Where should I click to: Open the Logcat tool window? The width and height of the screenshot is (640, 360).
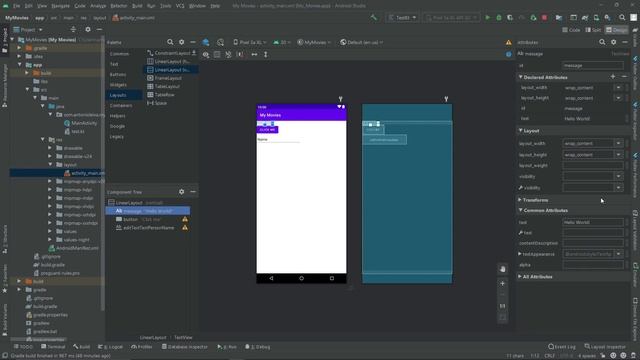(x=111, y=347)
